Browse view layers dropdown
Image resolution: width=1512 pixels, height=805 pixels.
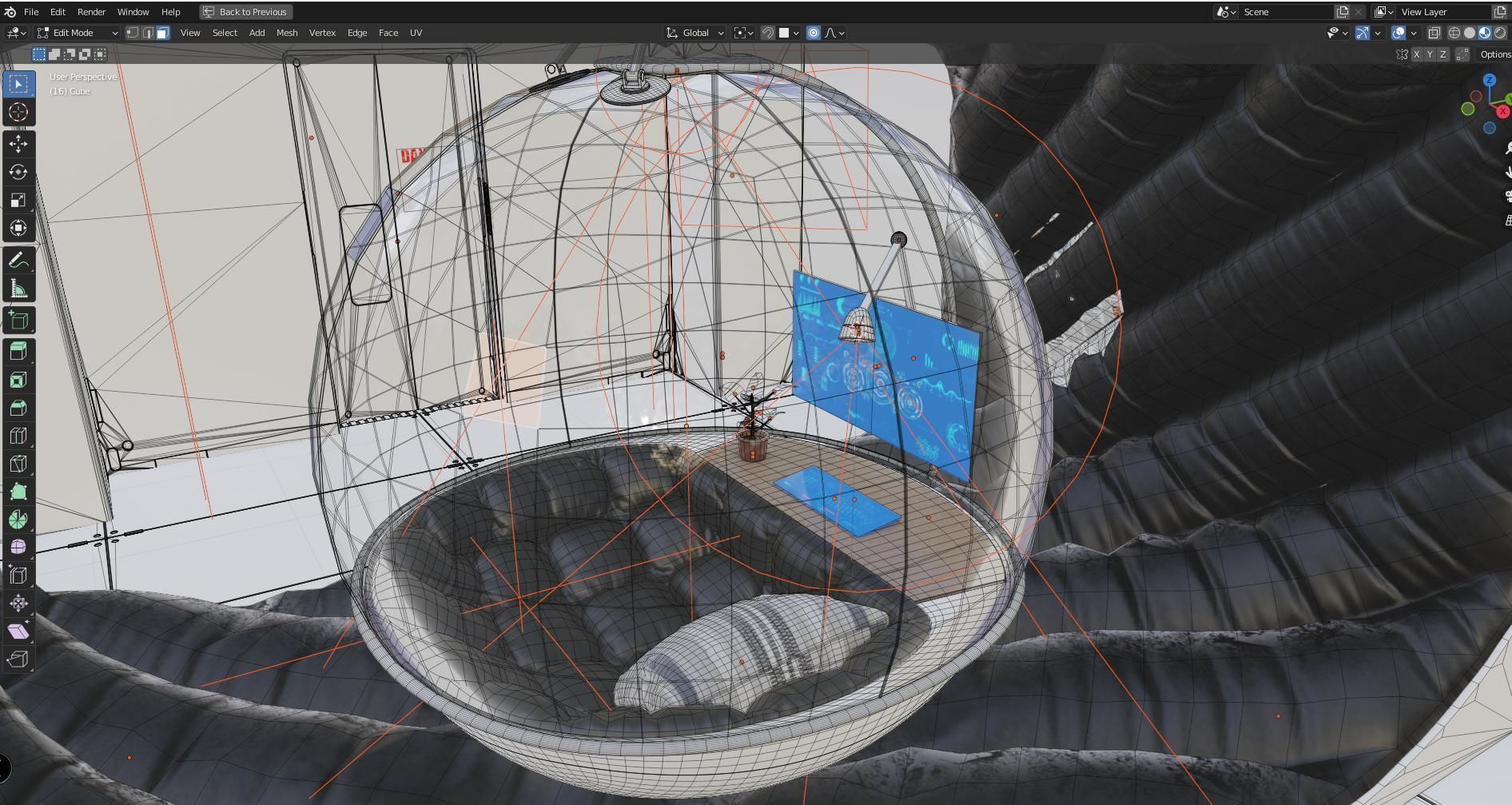[1384, 12]
